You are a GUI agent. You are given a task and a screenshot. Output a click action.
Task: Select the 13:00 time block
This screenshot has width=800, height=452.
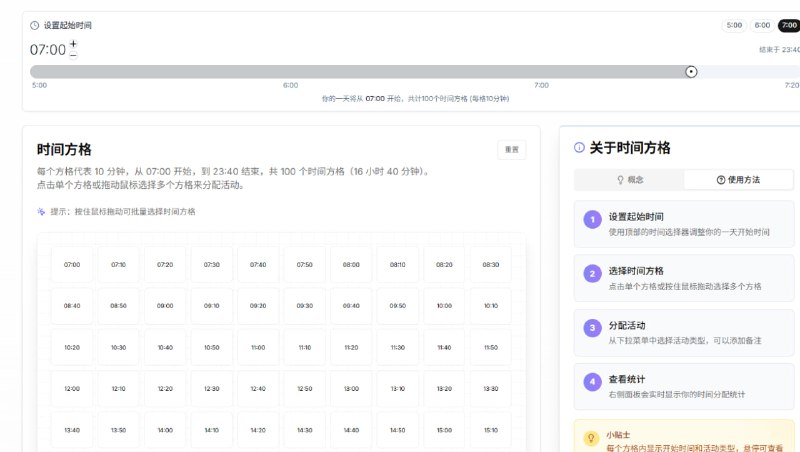coord(351,389)
